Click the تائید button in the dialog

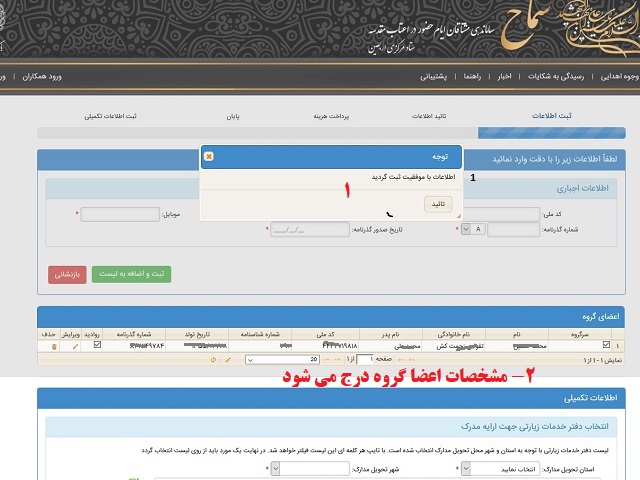click(x=438, y=204)
